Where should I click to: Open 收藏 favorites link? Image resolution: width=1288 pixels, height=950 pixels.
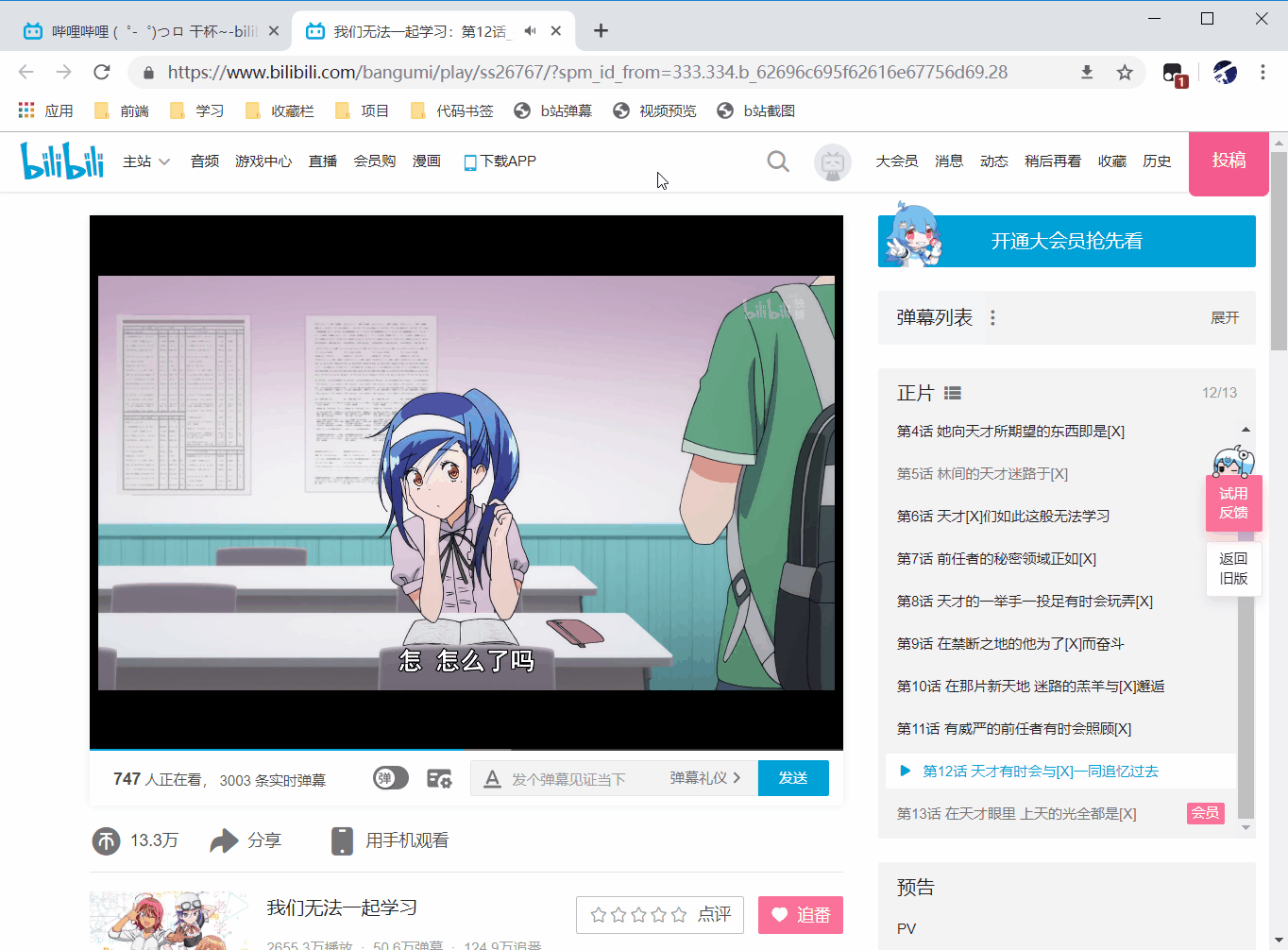click(x=1112, y=161)
